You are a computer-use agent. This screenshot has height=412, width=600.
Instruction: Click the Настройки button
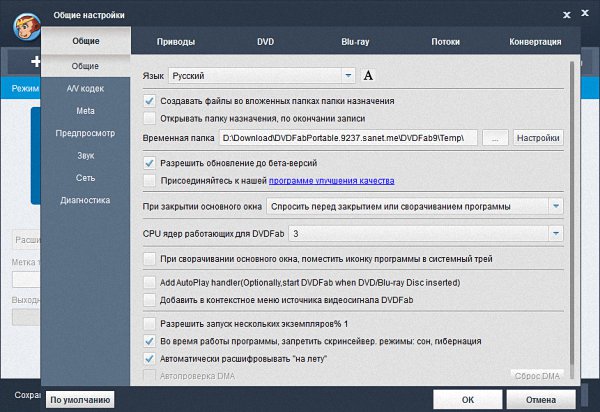click(538, 138)
